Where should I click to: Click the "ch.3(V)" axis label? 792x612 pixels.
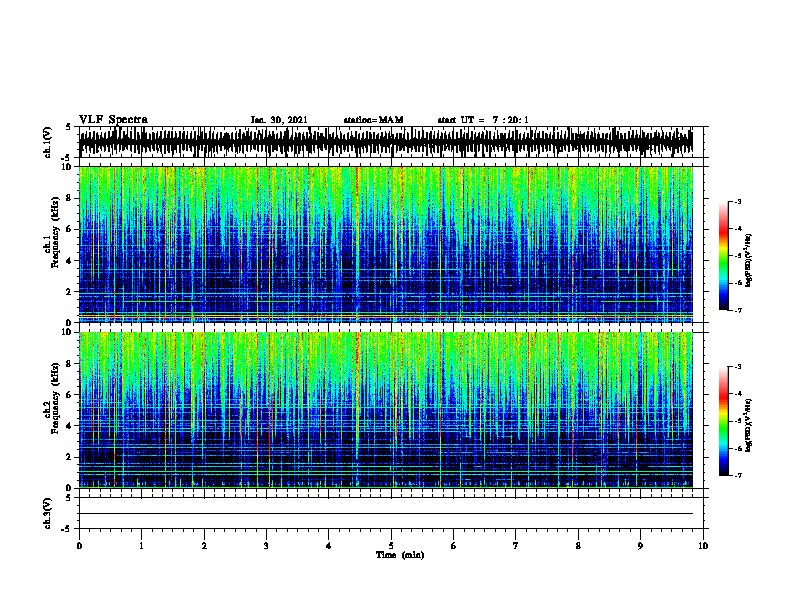(48, 513)
